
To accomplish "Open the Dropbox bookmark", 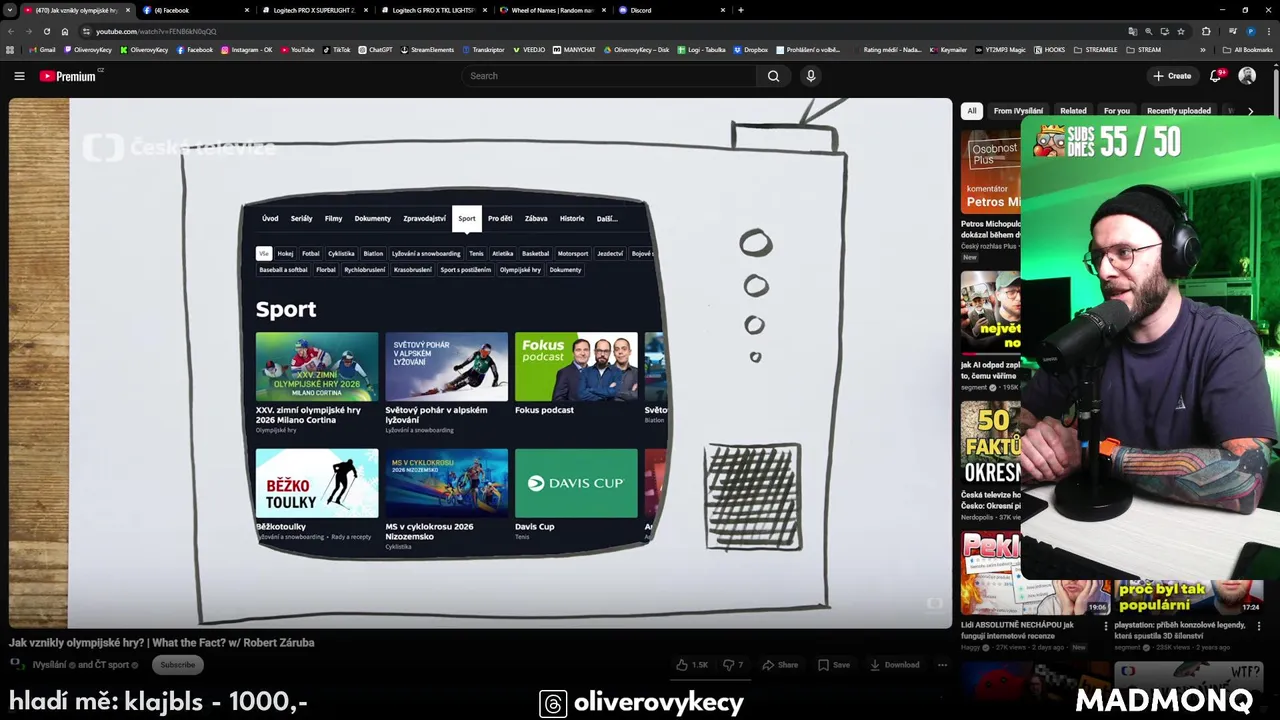I will [751, 49].
